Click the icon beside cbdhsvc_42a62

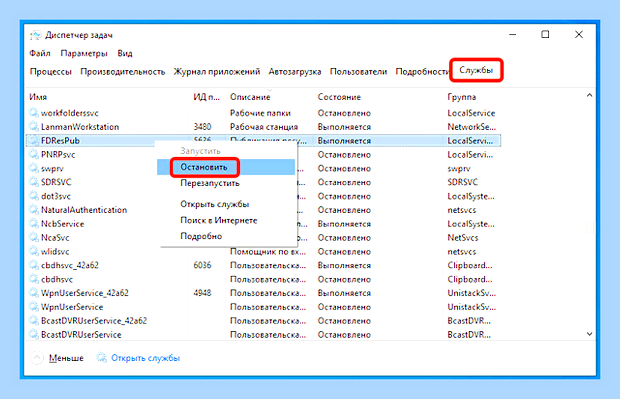click(34, 265)
